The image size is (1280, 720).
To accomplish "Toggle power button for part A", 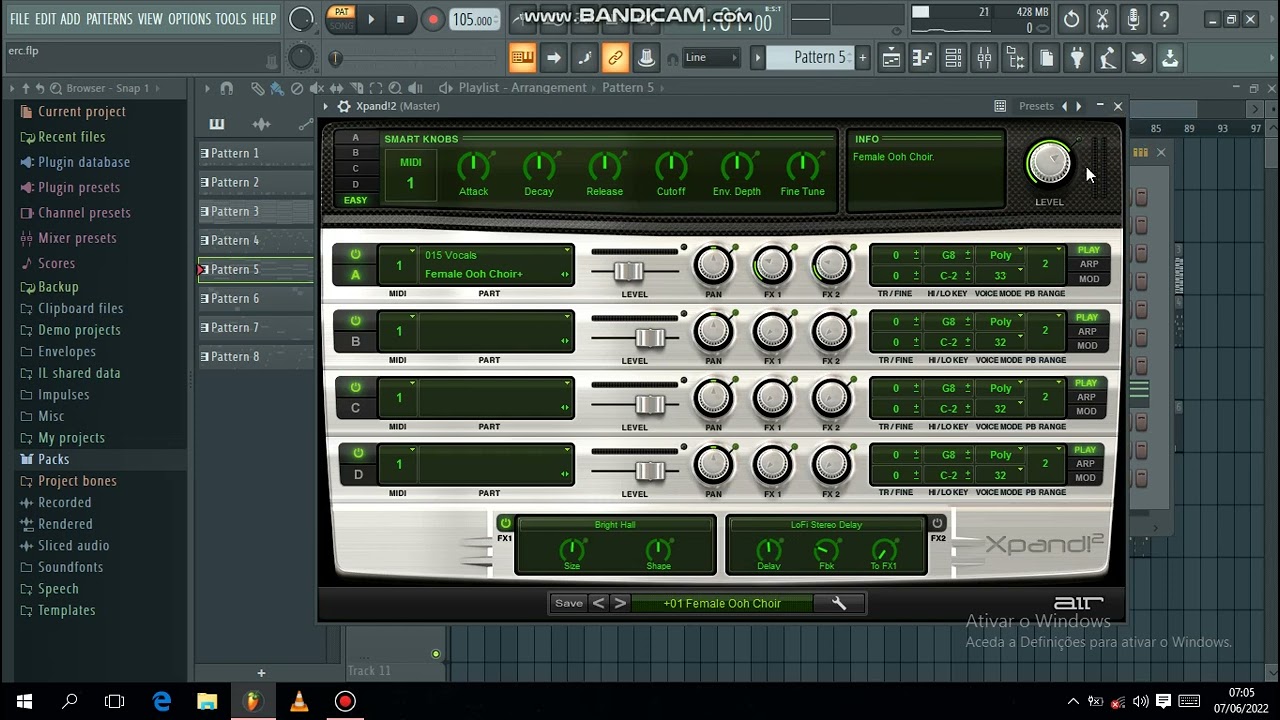I will [x=355, y=254].
